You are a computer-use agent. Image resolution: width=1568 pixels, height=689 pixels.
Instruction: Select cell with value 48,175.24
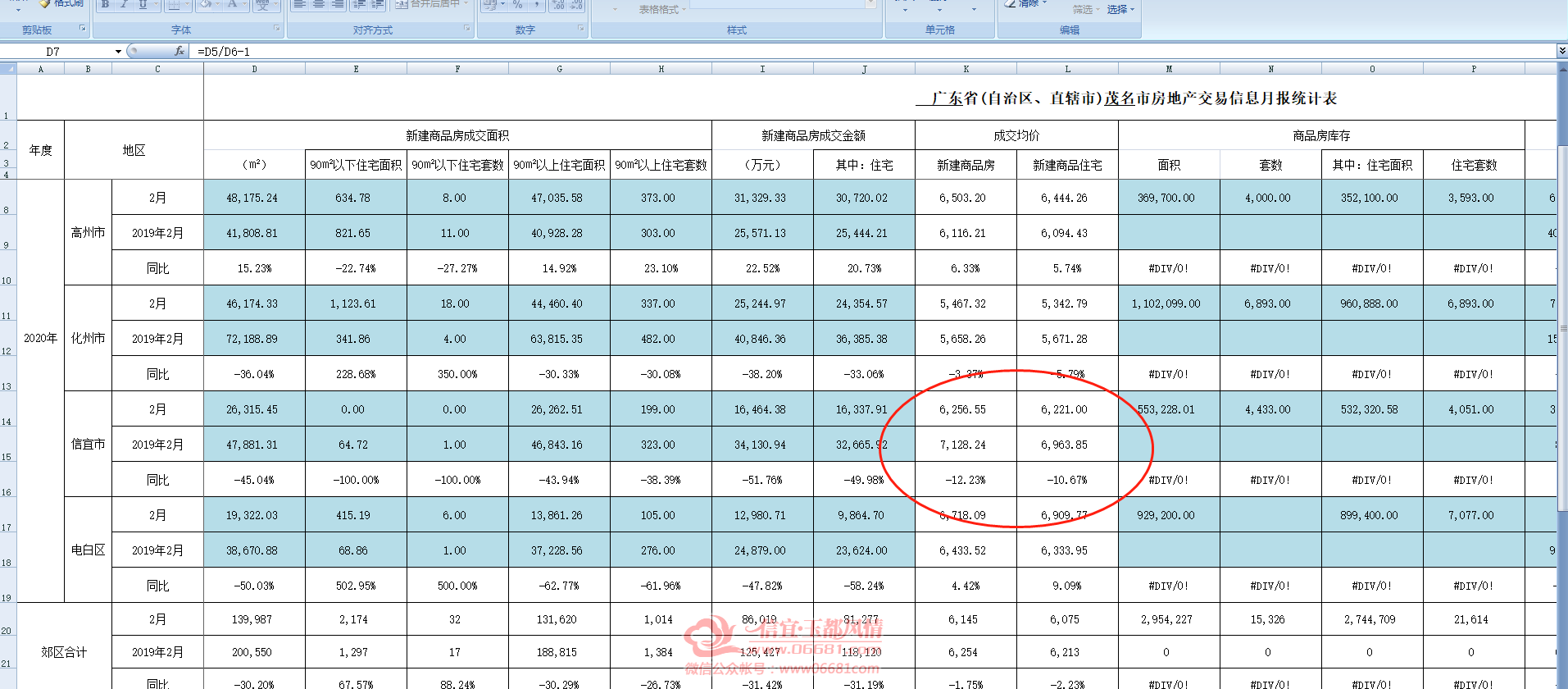[x=254, y=198]
